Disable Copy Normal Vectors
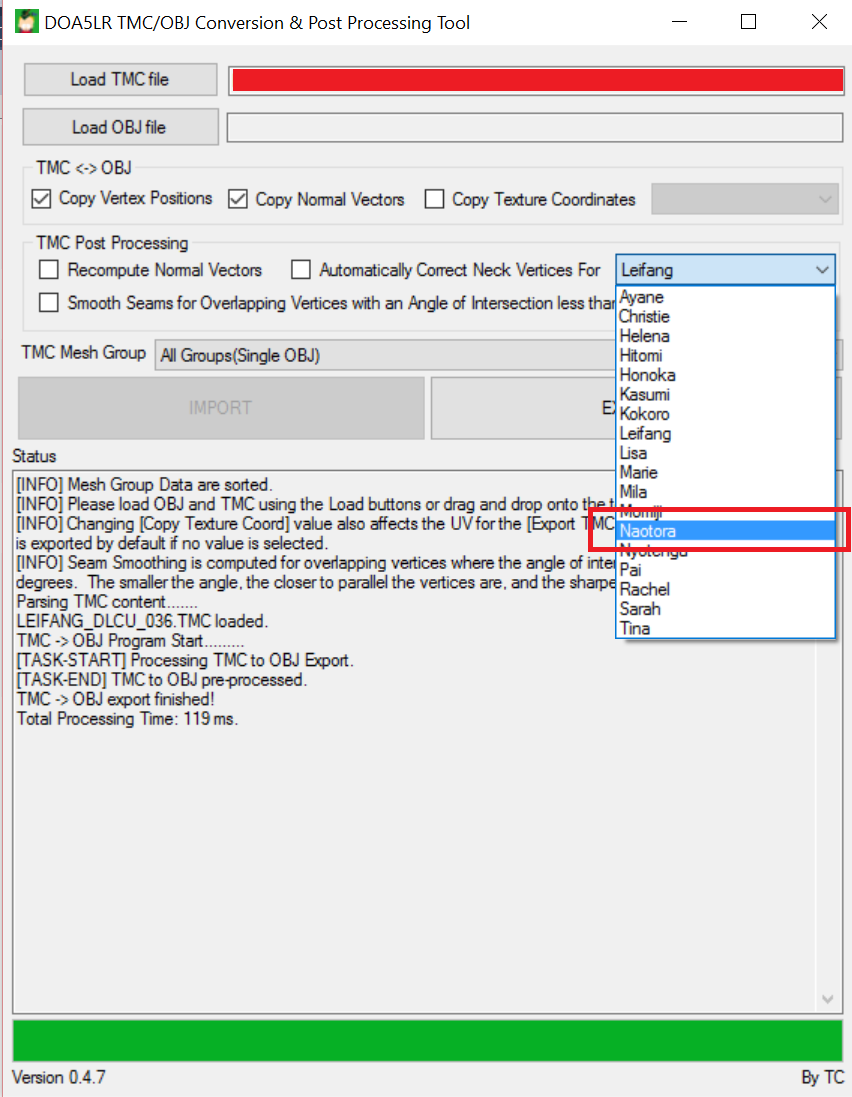 (237, 199)
